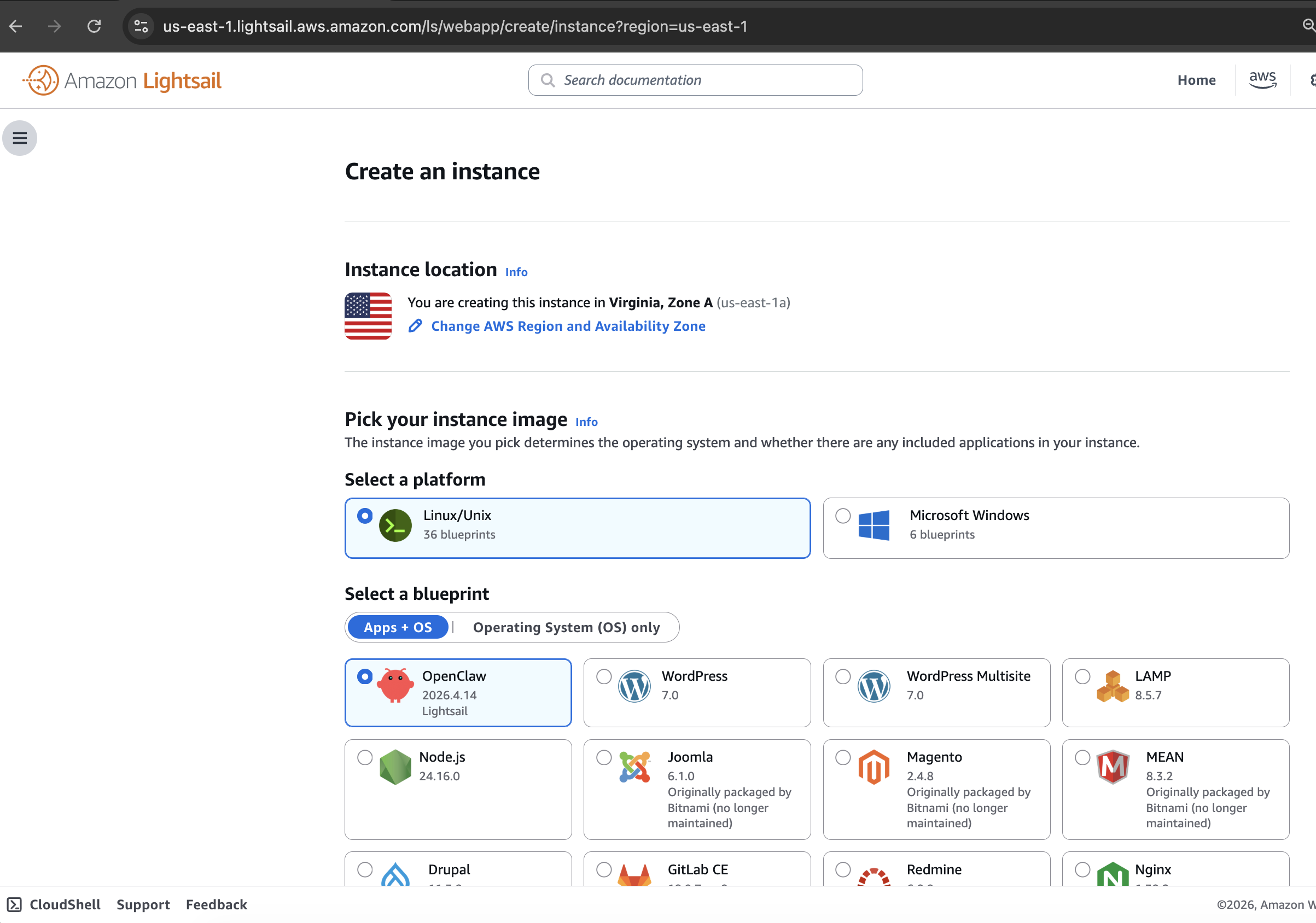
Task: Open Instance location Info link
Action: tap(516, 272)
